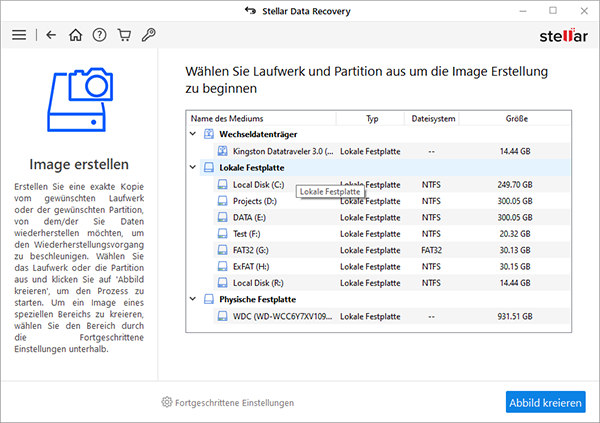Select DATA (E:) partition
The image size is (600, 423).
click(392, 217)
